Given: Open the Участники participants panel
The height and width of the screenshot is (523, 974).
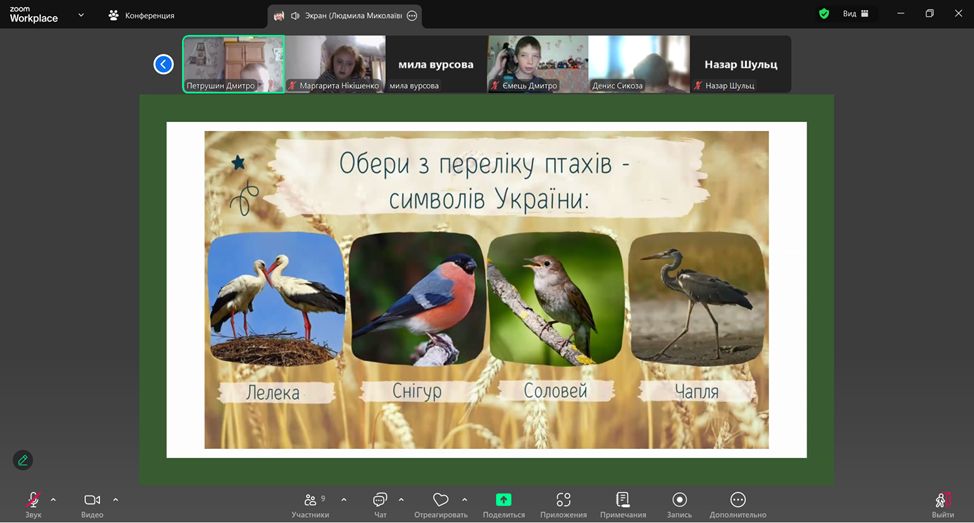Looking at the screenshot, I should [x=310, y=500].
